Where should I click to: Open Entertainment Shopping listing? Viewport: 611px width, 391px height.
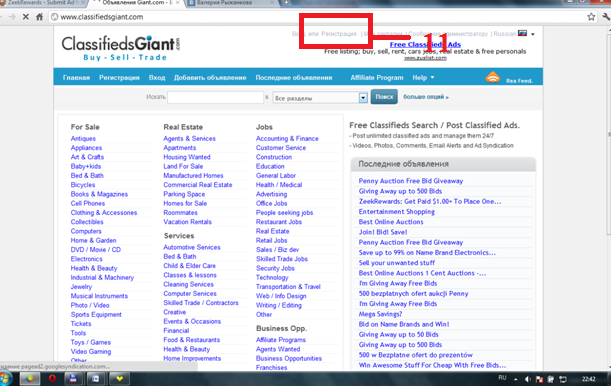click(x=397, y=212)
